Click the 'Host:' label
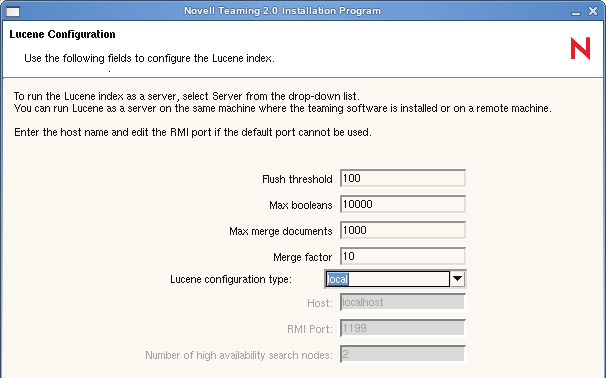Viewport: 606px width, 378px height. pos(320,303)
